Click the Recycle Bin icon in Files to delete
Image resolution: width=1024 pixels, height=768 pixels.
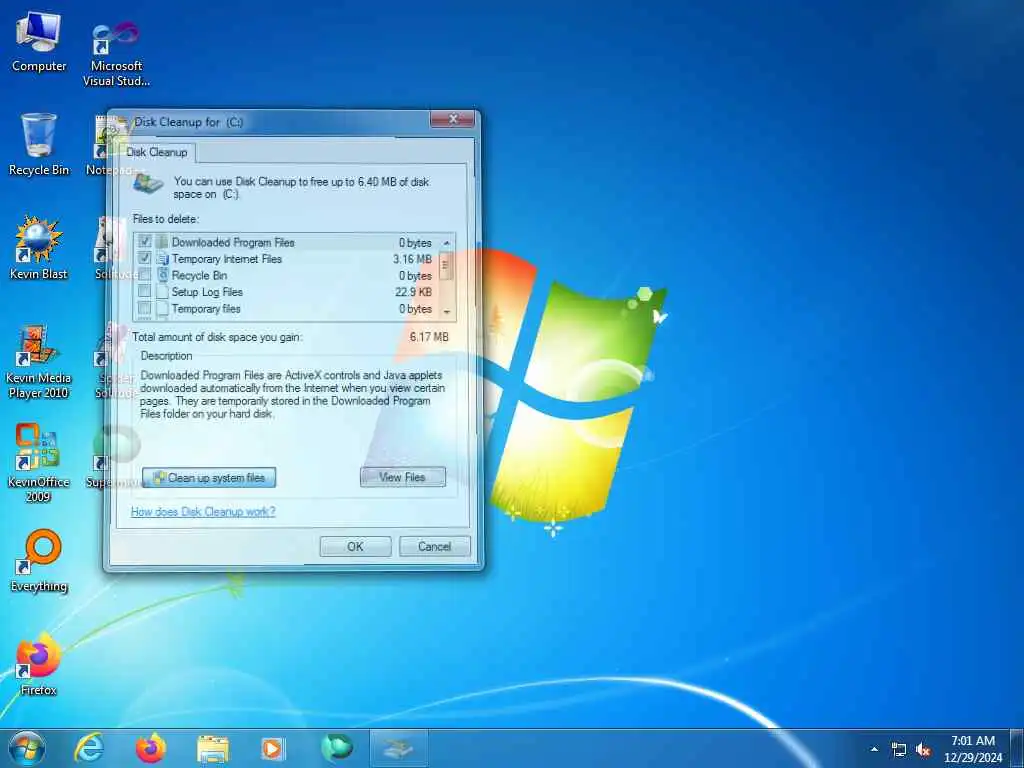click(x=163, y=276)
